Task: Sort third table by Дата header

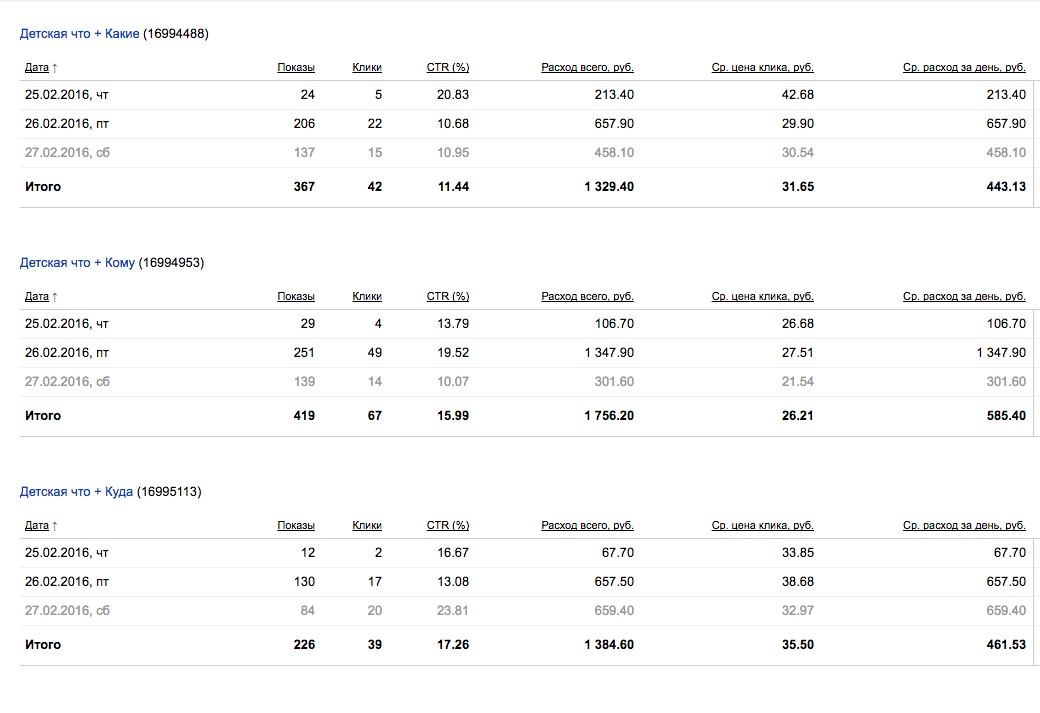Action: tap(36, 525)
